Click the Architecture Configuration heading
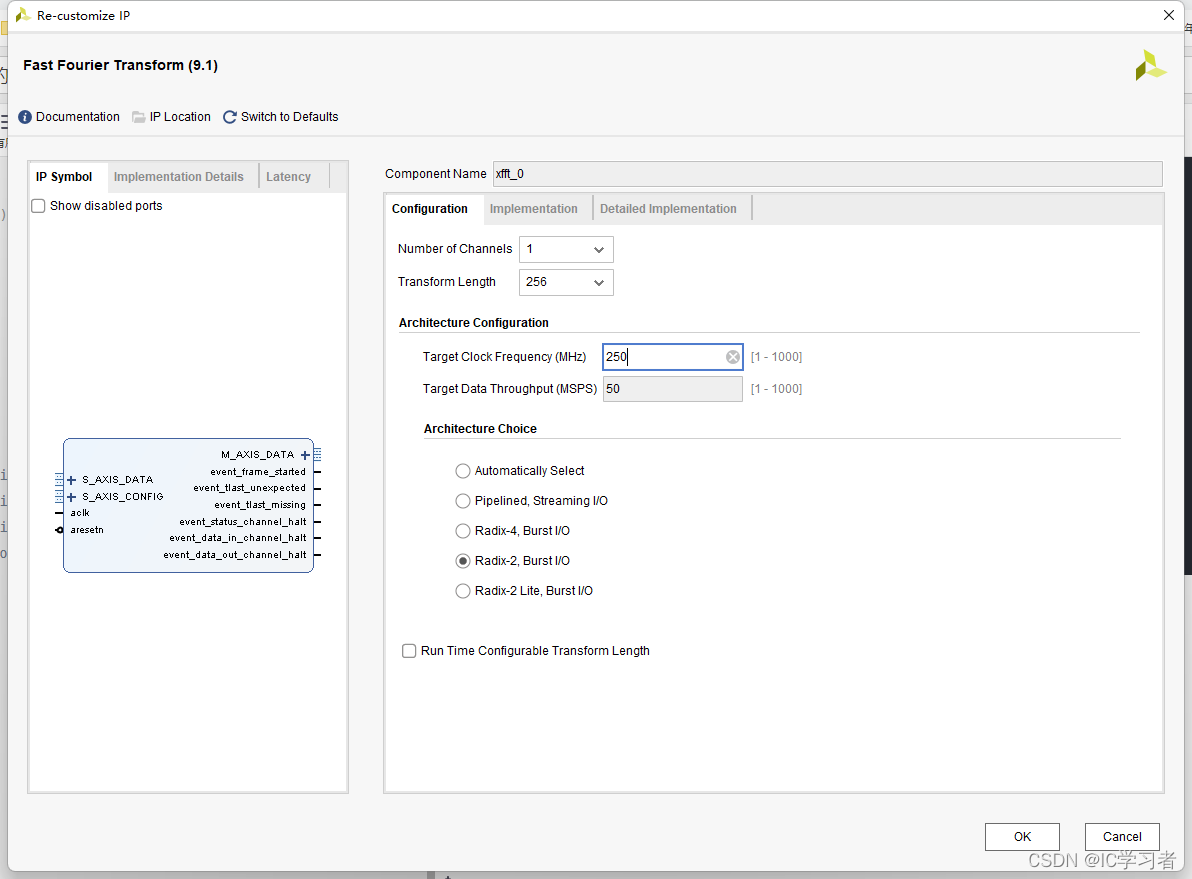 click(x=474, y=323)
